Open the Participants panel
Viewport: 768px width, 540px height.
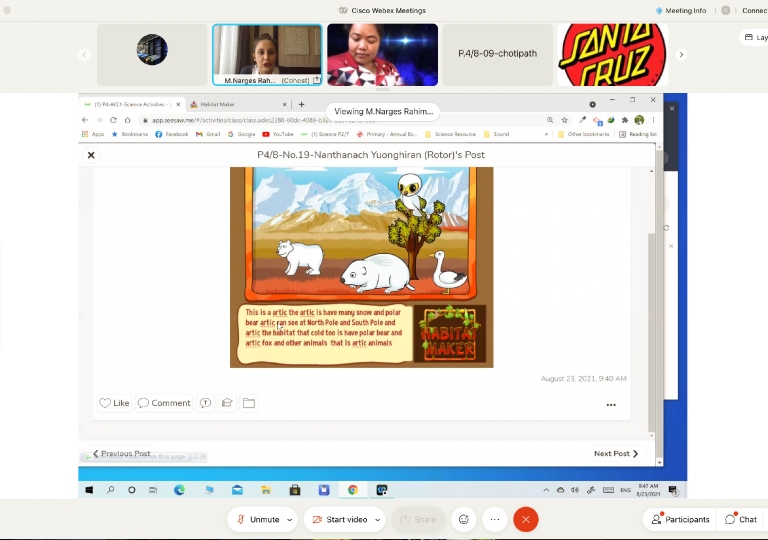(680, 519)
